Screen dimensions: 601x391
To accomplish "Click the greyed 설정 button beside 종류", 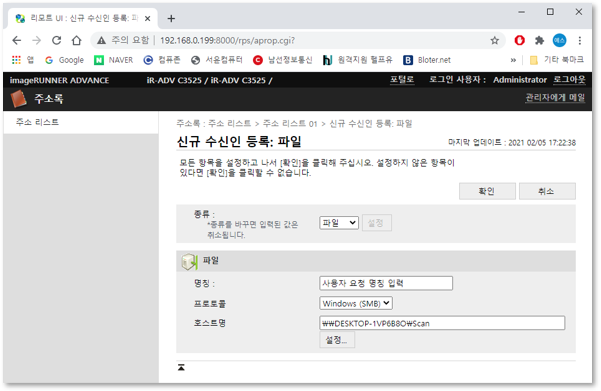I will click(x=376, y=223).
